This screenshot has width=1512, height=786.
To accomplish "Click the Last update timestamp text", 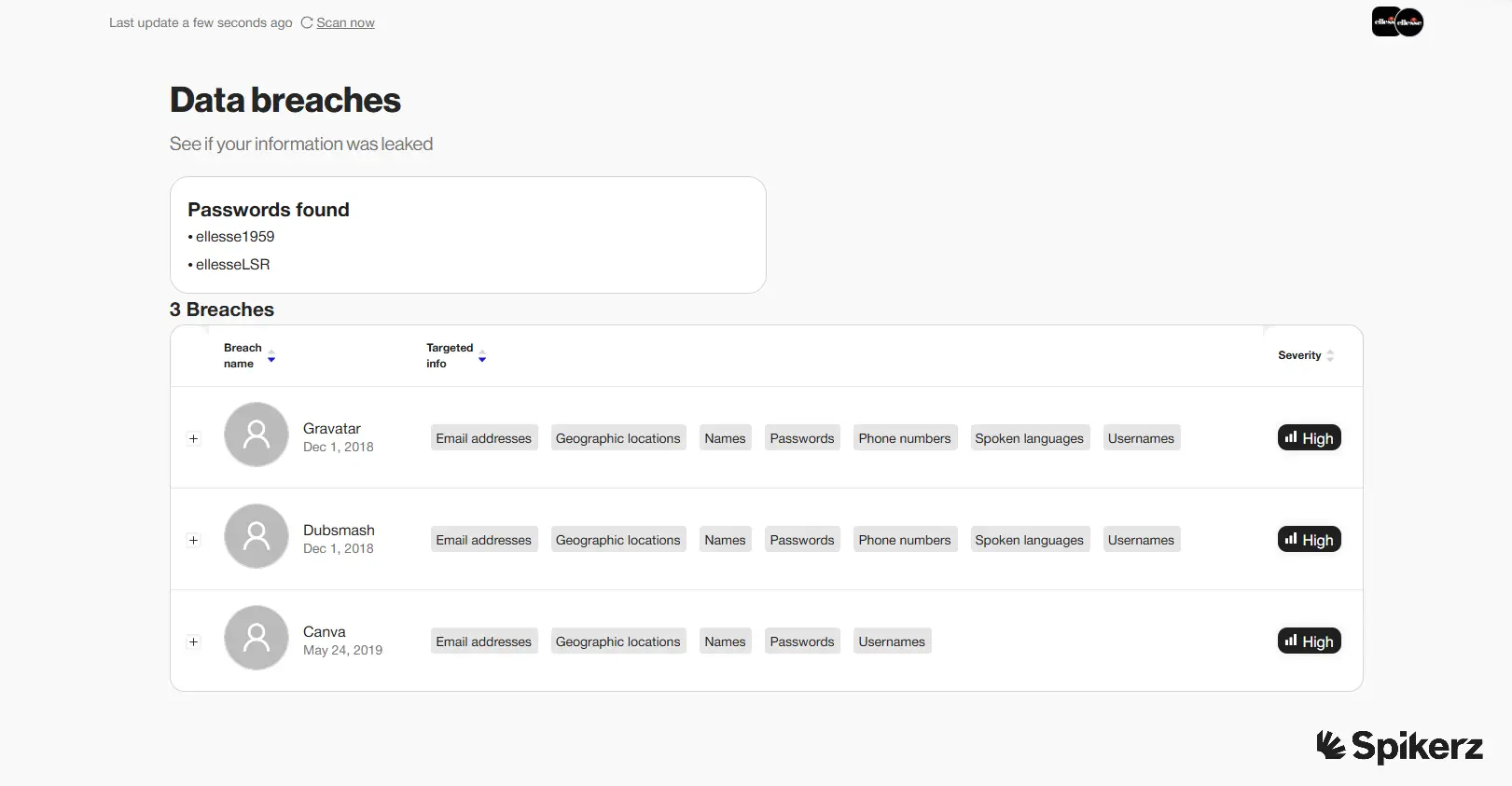I will point(201,22).
